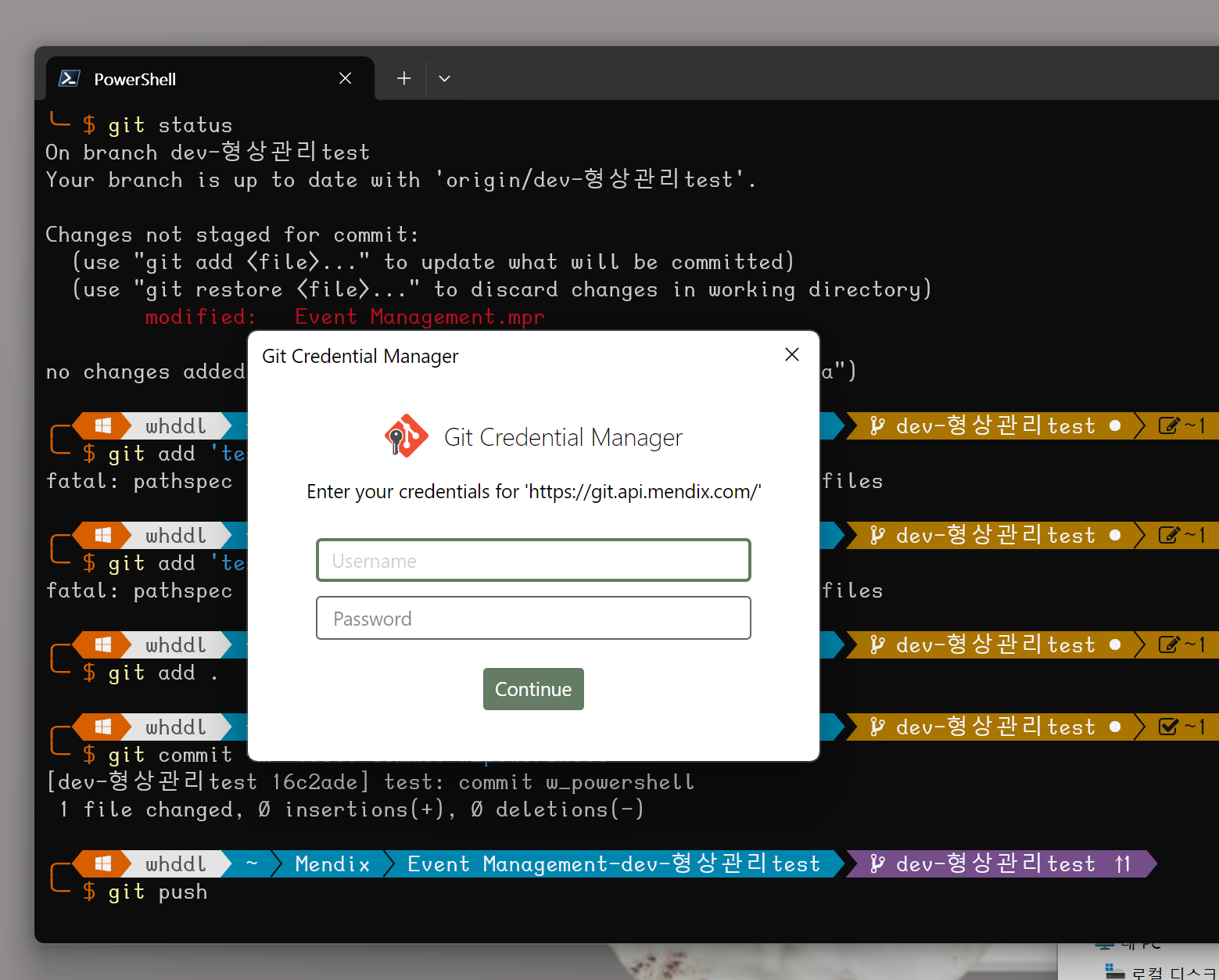1219x980 pixels.
Task: Close the Git Credential Manager dialog
Action: (x=791, y=354)
